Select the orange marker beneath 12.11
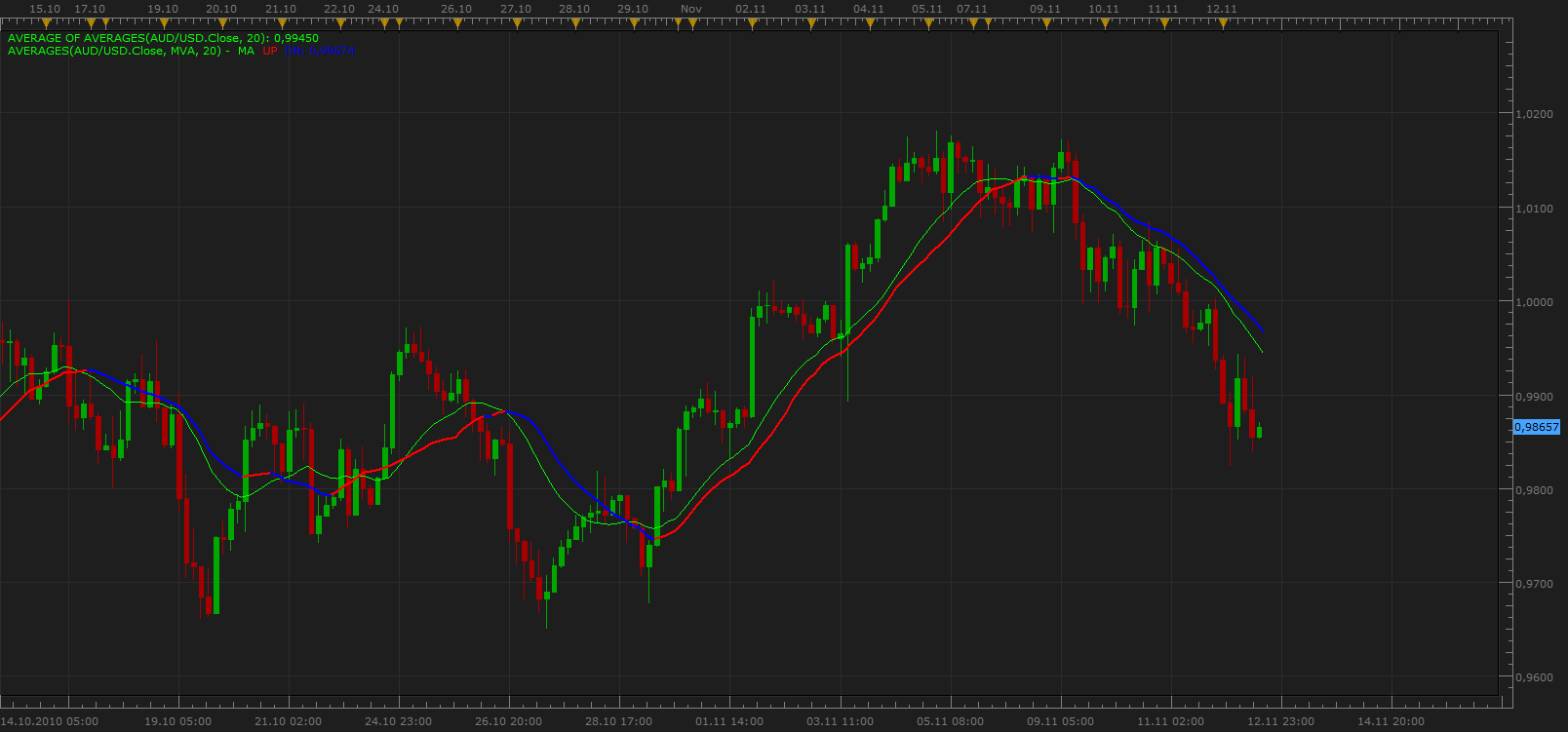 pyautogui.click(x=1222, y=22)
